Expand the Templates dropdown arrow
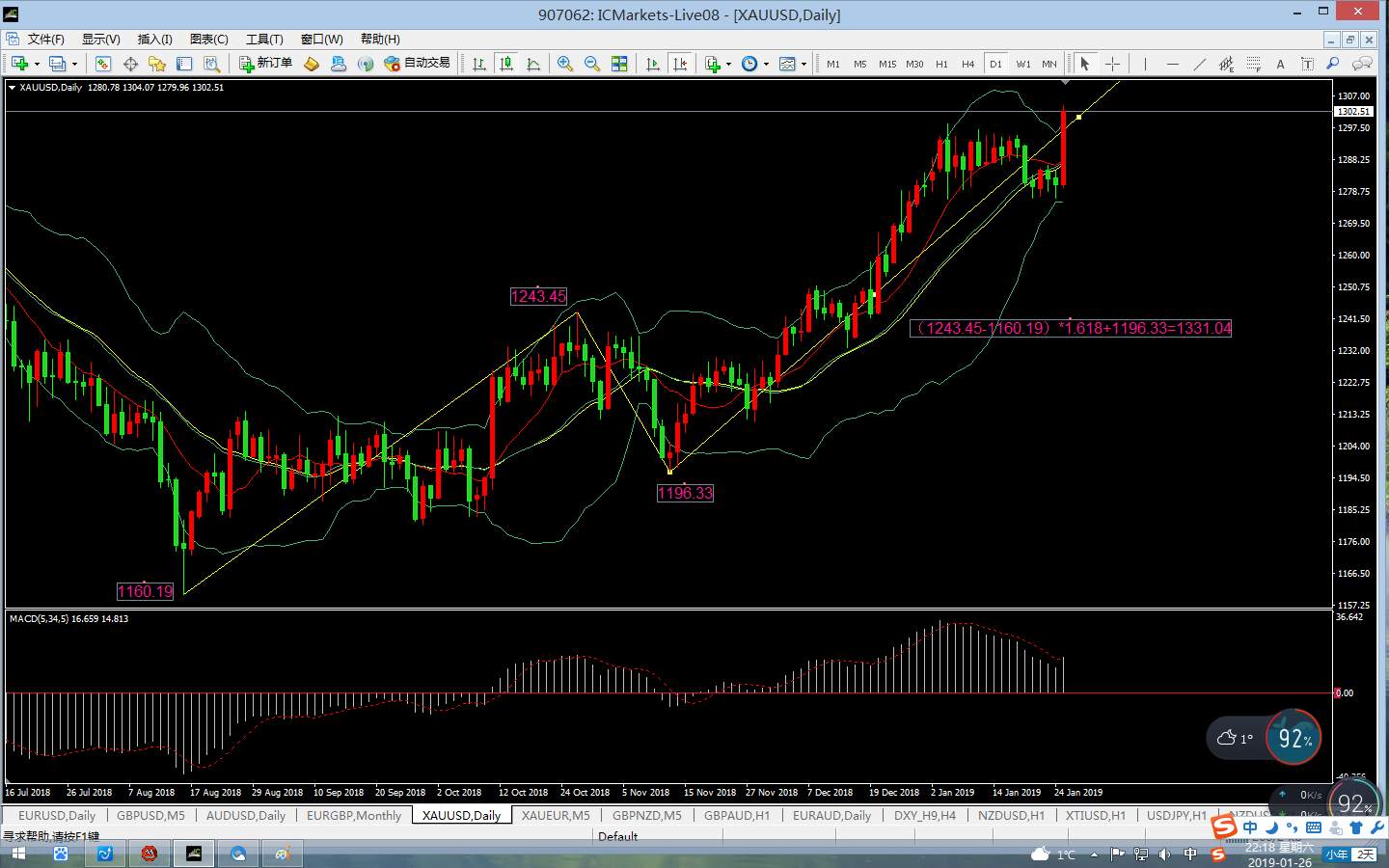1389x868 pixels. [803, 64]
